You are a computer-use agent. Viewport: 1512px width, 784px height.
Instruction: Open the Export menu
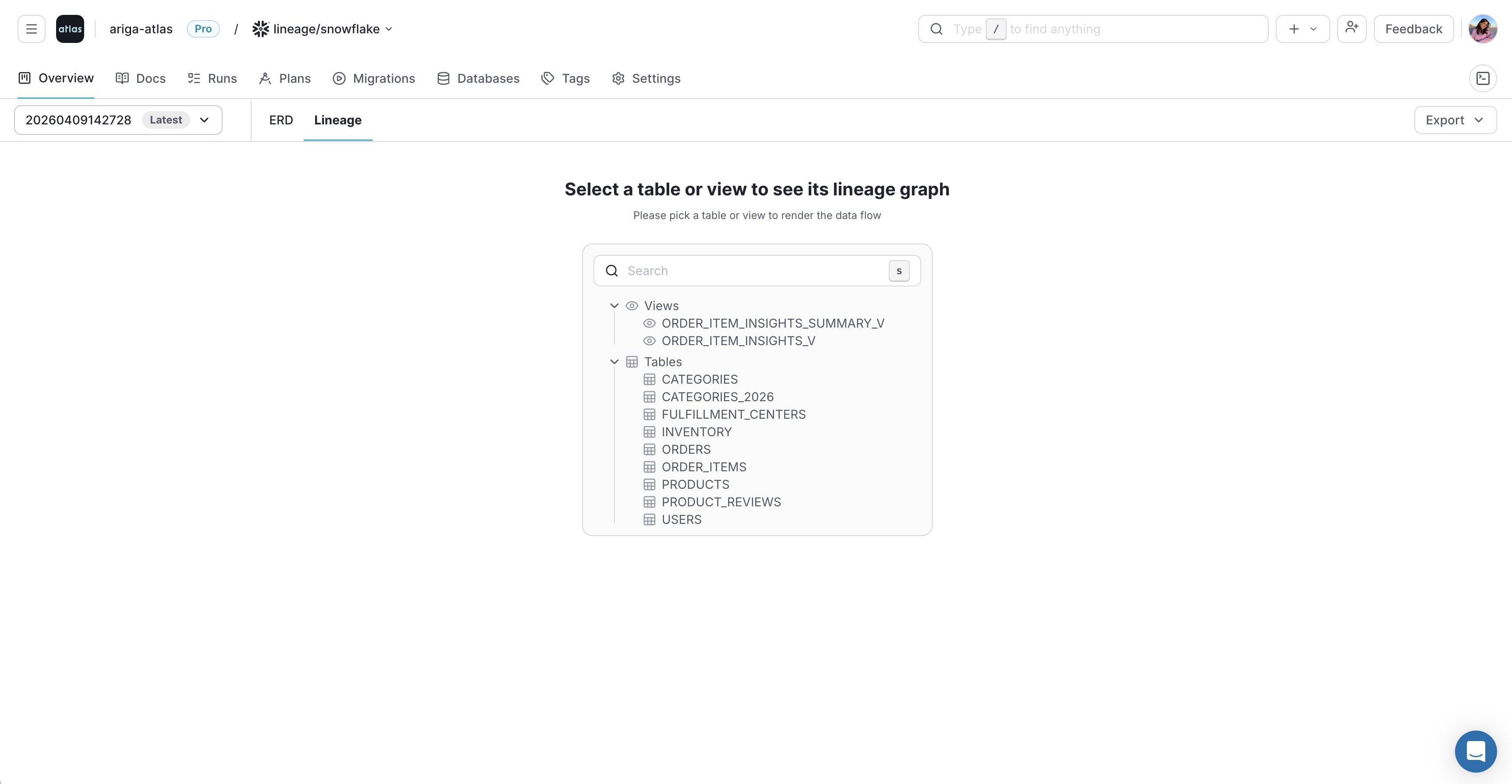point(1454,120)
